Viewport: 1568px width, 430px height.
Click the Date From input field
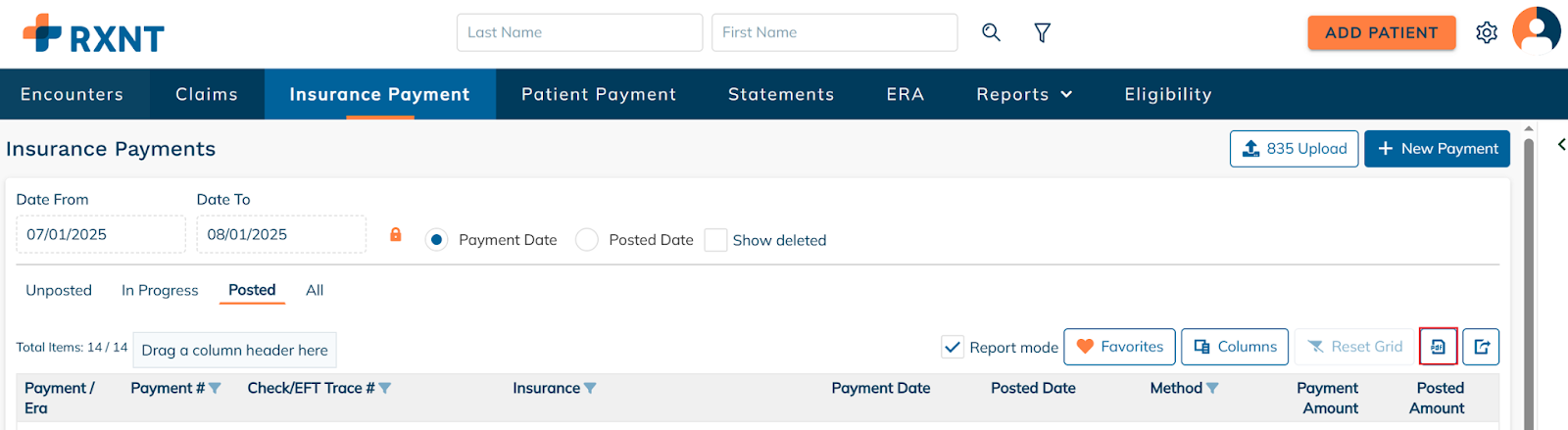coord(100,234)
